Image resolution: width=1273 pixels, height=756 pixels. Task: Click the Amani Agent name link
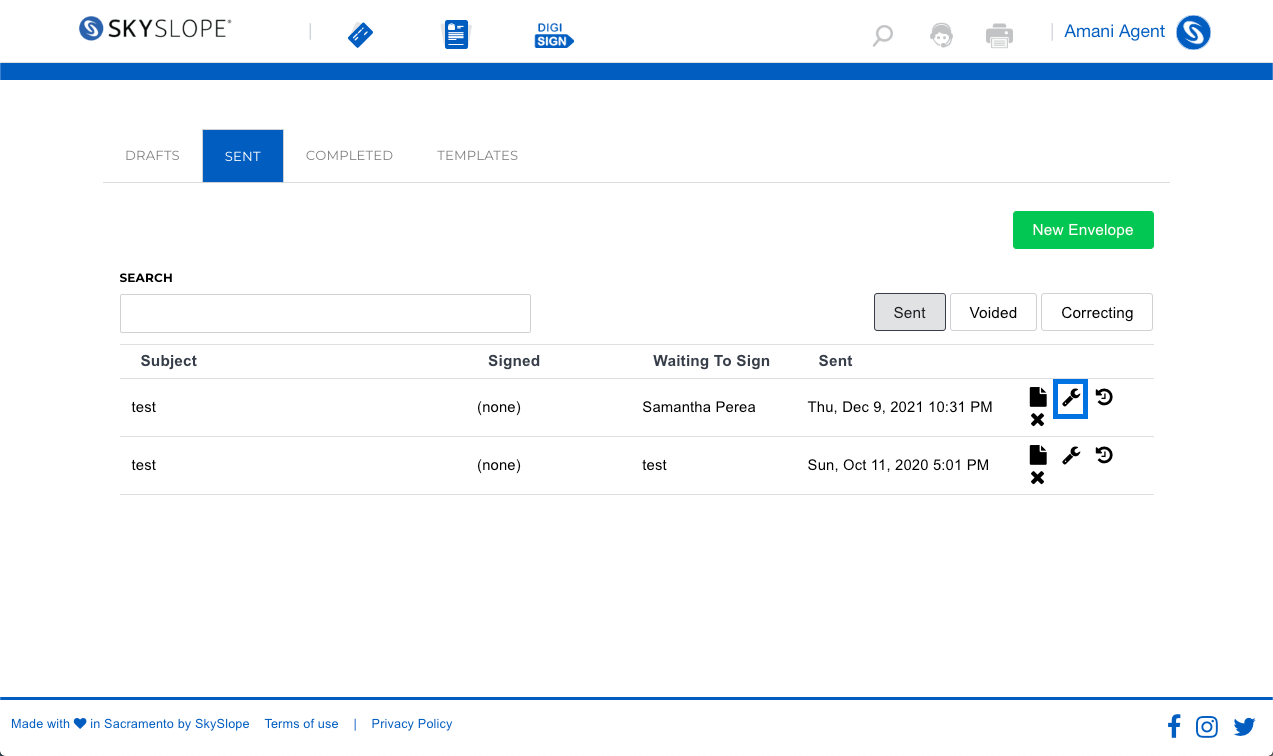pos(1114,31)
